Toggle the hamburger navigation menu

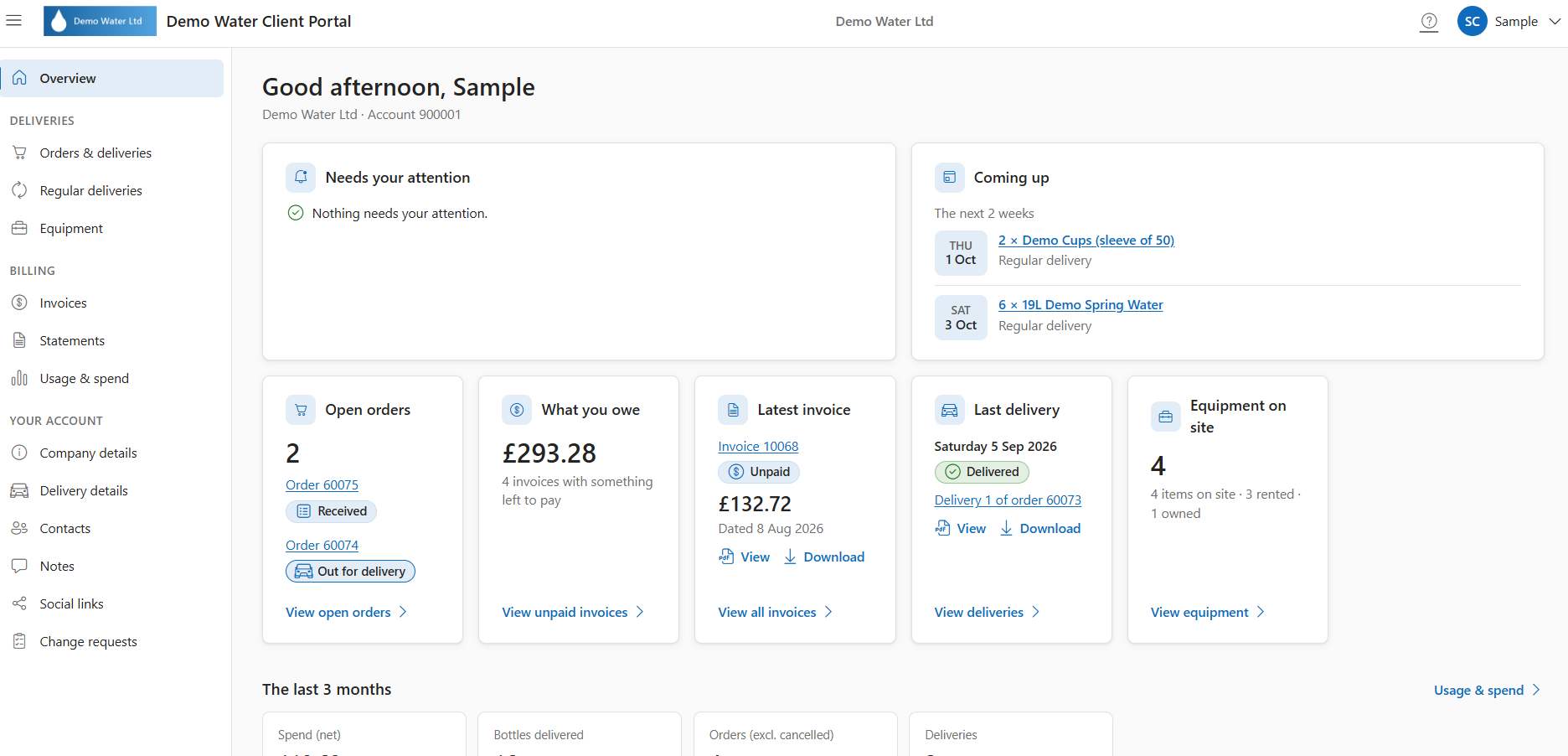pos(13,21)
